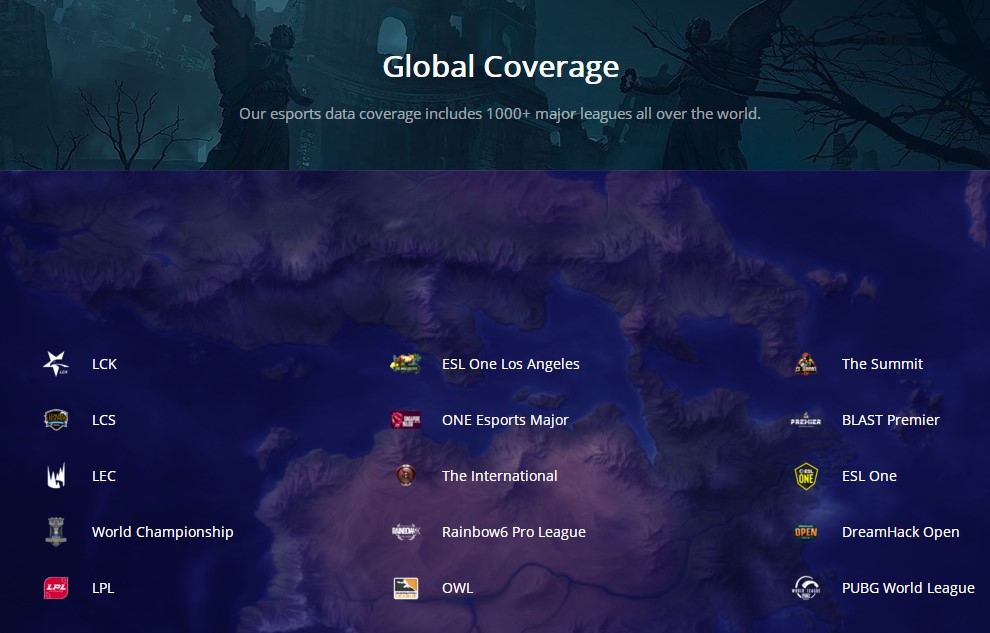990x633 pixels.
Task: Open Rainbow6 Pro League text
Action: pos(514,532)
